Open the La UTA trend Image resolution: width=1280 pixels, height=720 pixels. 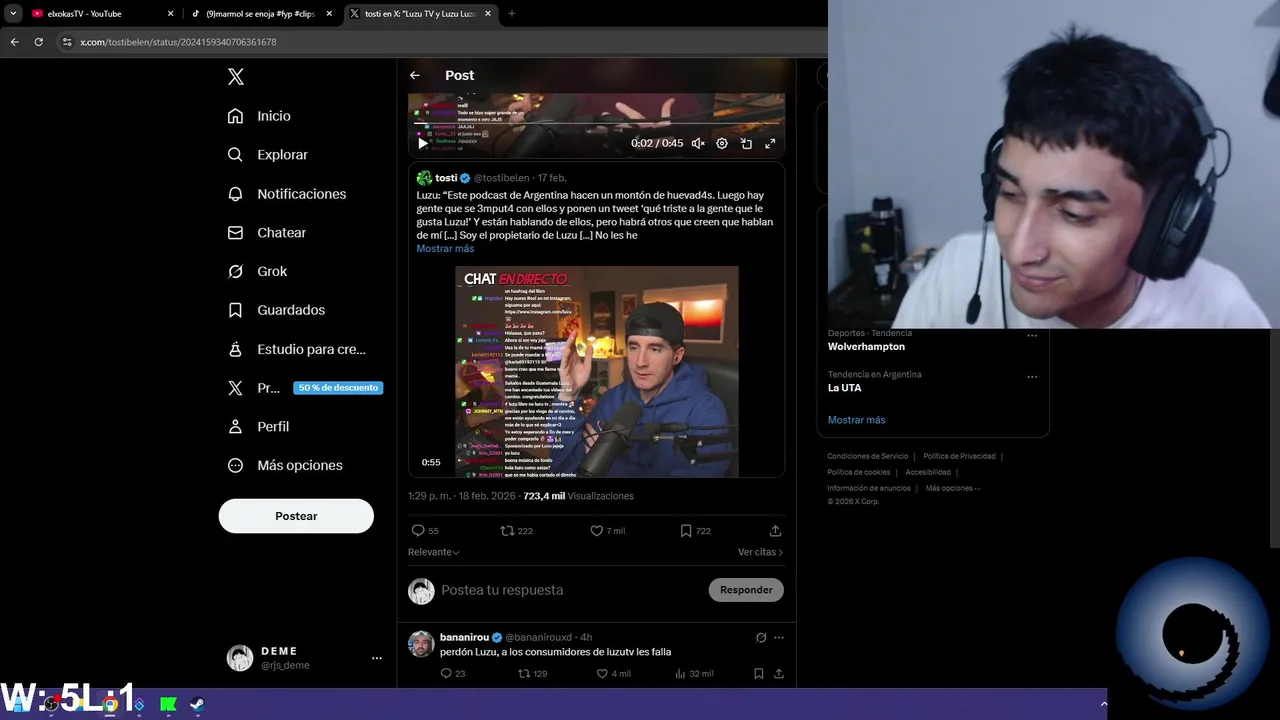[x=844, y=388]
